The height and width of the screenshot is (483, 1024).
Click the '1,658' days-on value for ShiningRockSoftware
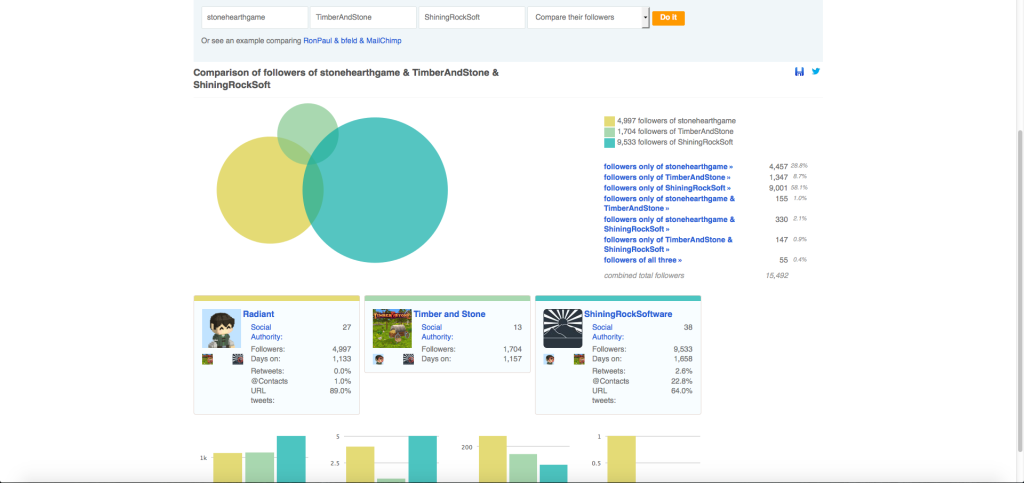(x=682, y=359)
